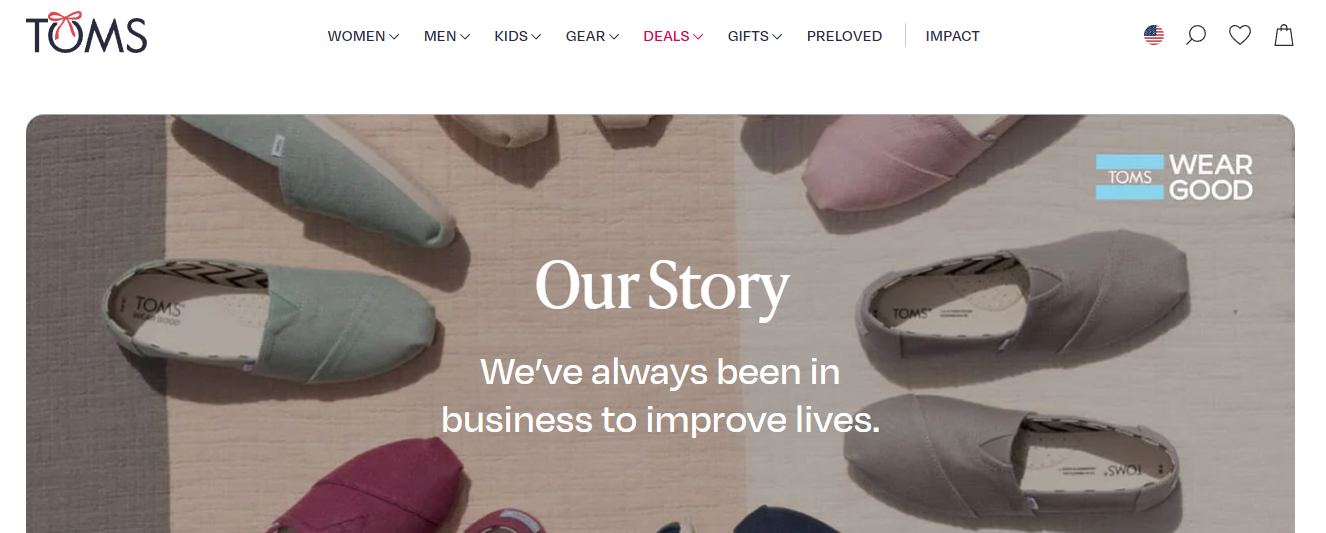Go to the PRELOVED page
Screen dimensions: 1326x533
point(844,36)
